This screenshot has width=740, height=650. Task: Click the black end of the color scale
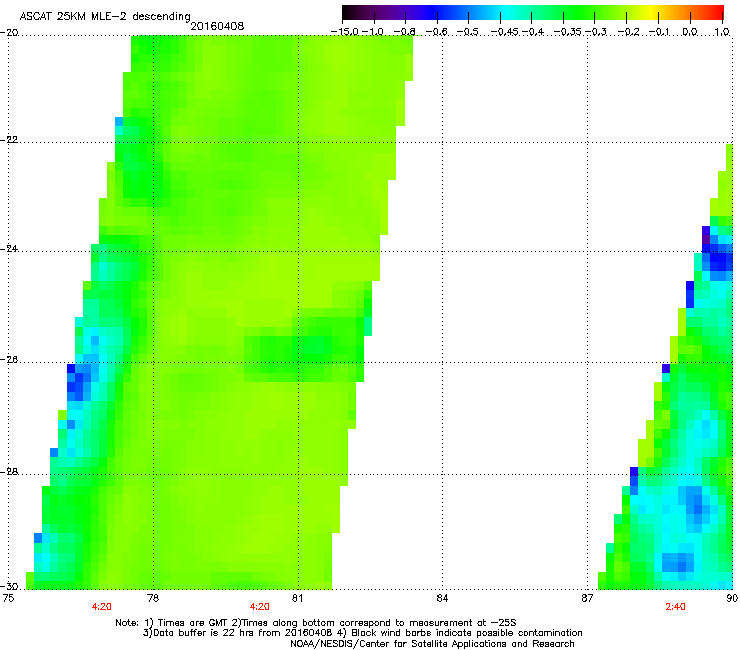[349, 12]
